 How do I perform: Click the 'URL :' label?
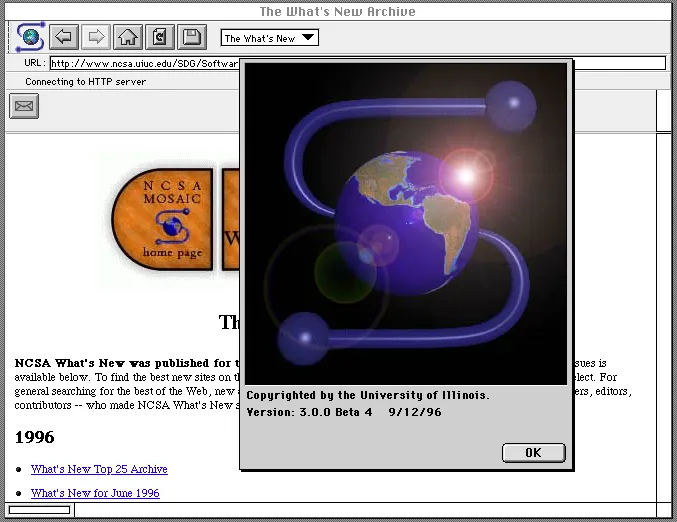tap(35, 63)
